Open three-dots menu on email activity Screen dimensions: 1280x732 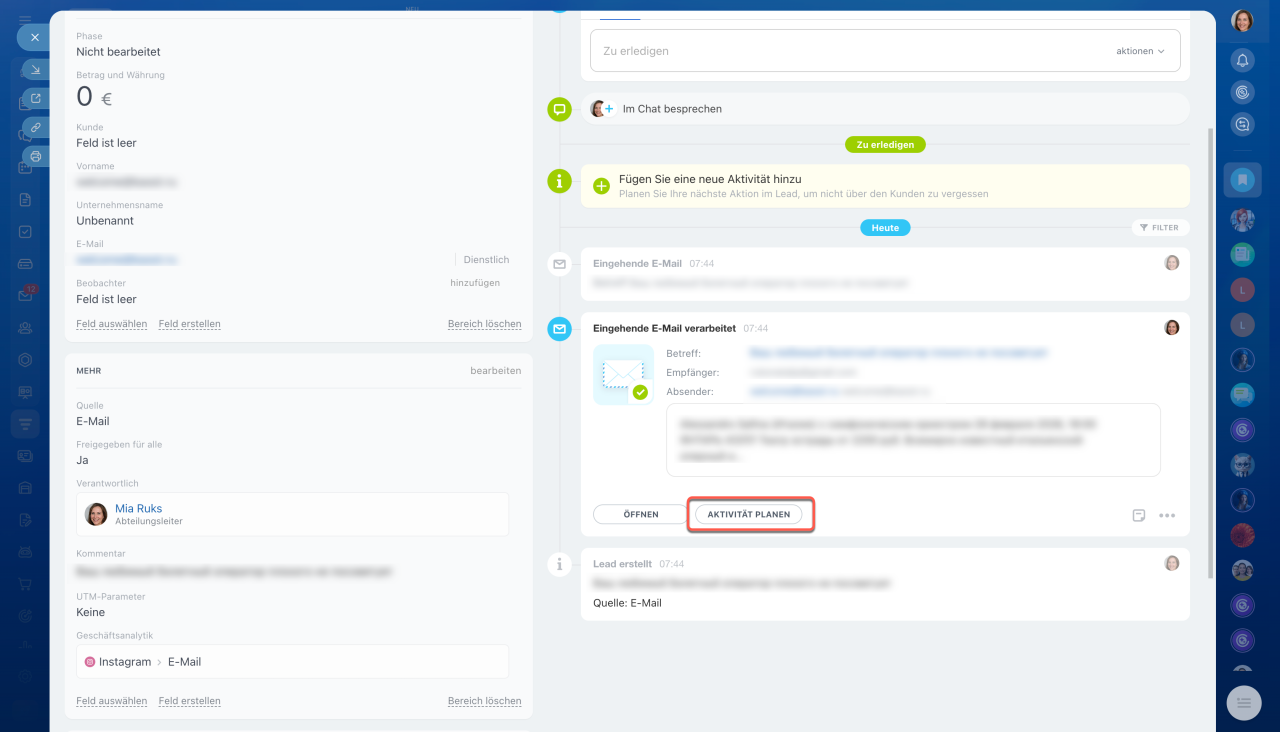pyautogui.click(x=1167, y=515)
